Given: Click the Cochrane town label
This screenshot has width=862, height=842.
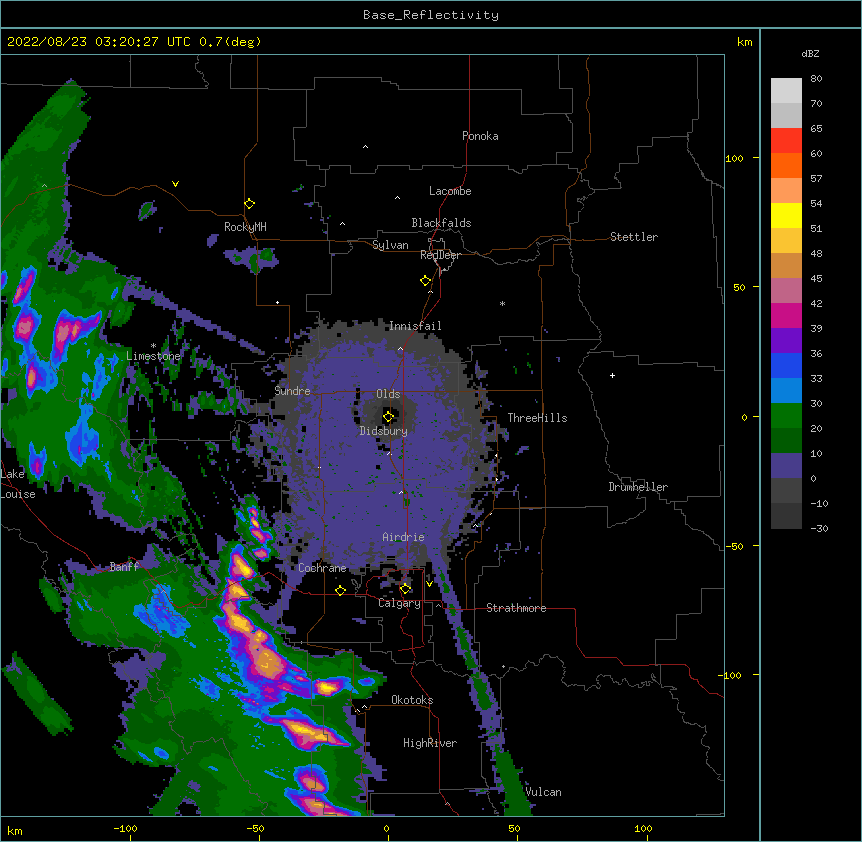Looking at the screenshot, I should coord(322,568).
